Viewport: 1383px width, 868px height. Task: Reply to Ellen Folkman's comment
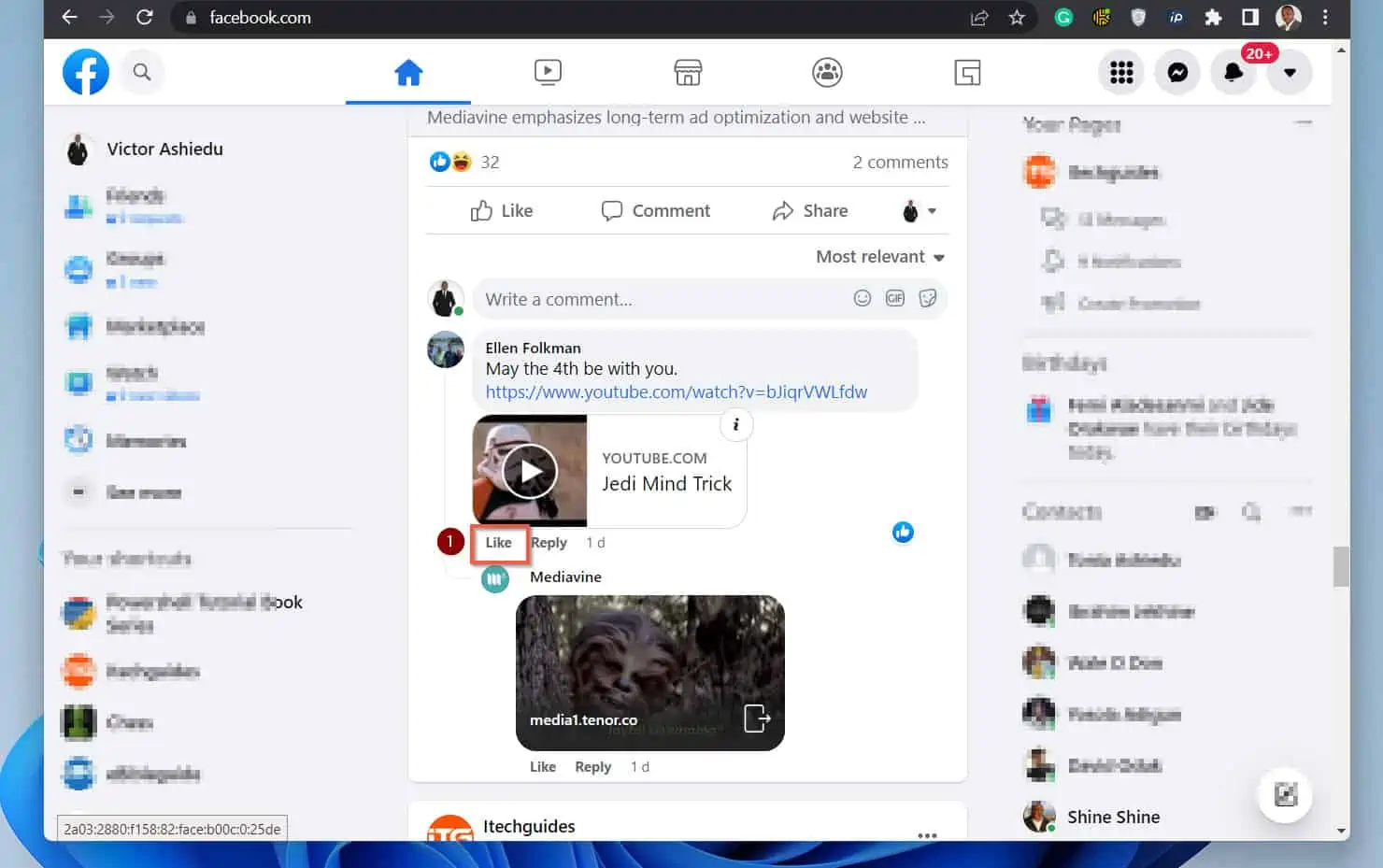tap(549, 542)
